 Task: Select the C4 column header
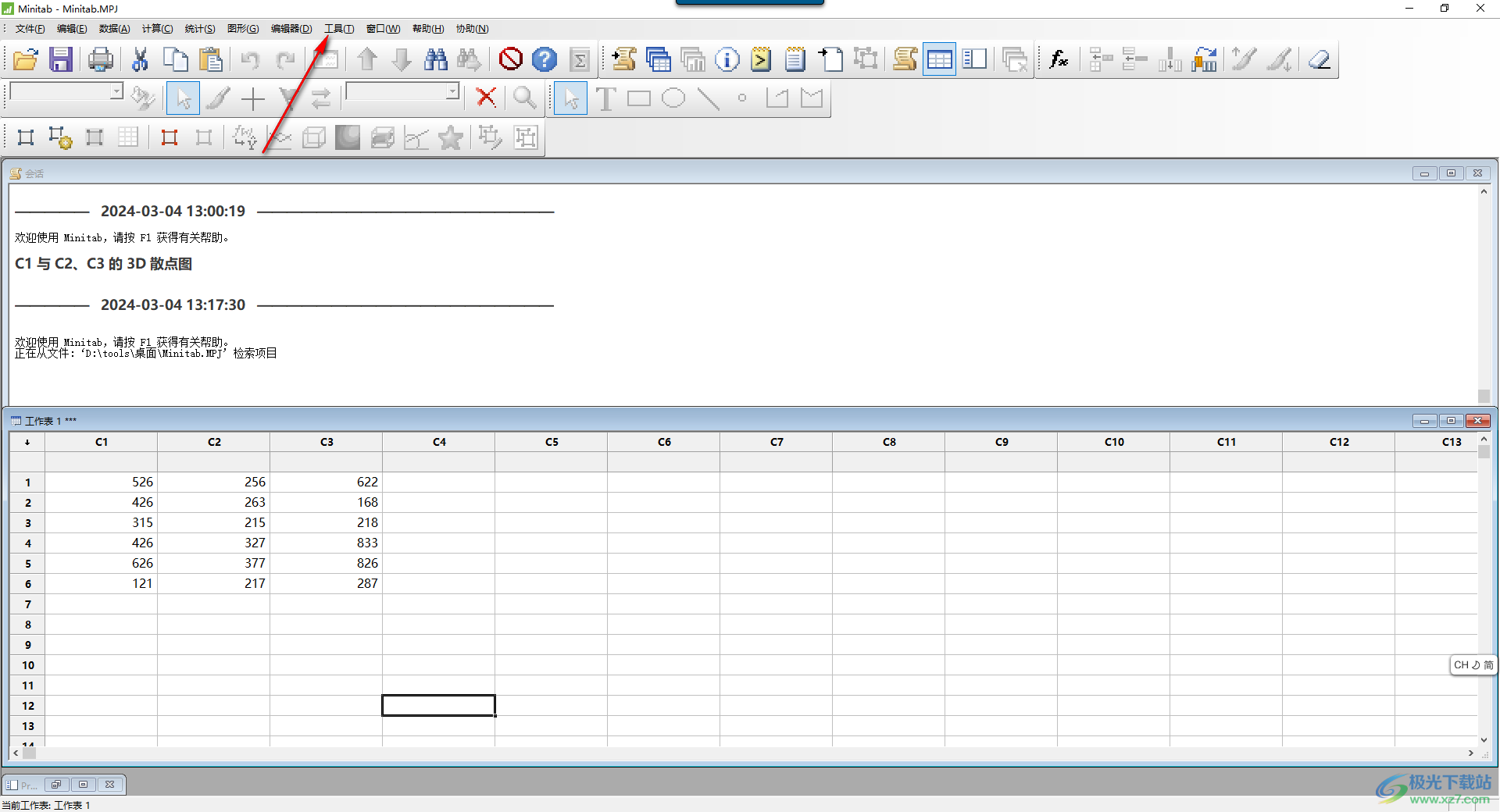439,442
